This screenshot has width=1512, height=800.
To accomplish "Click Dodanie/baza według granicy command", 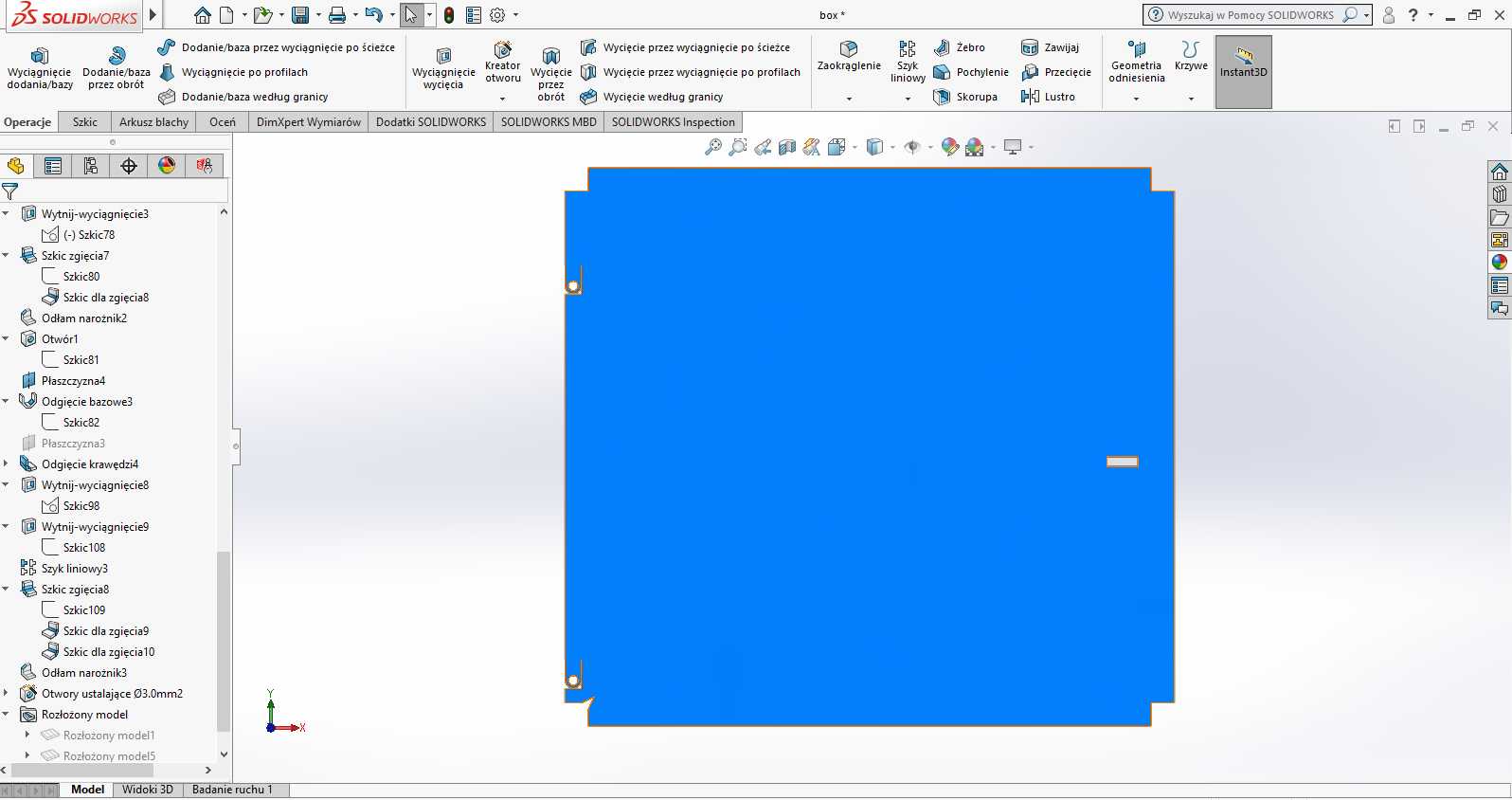I will [x=243, y=97].
